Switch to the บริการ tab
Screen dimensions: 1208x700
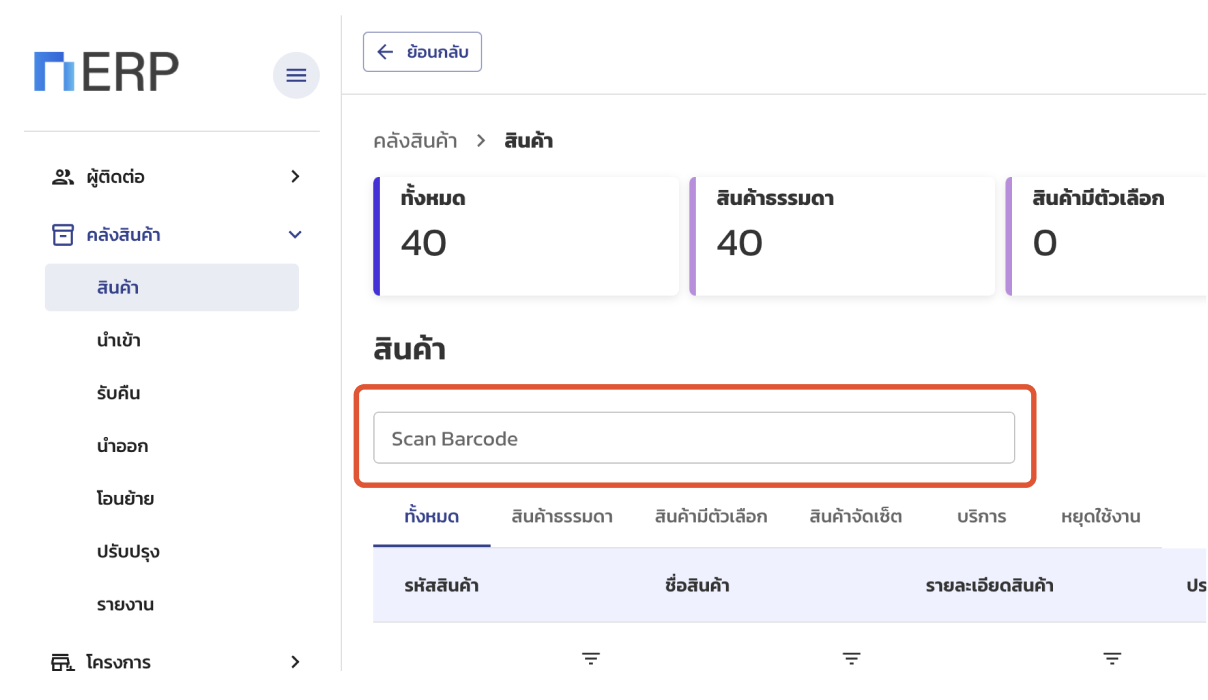click(981, 516)
